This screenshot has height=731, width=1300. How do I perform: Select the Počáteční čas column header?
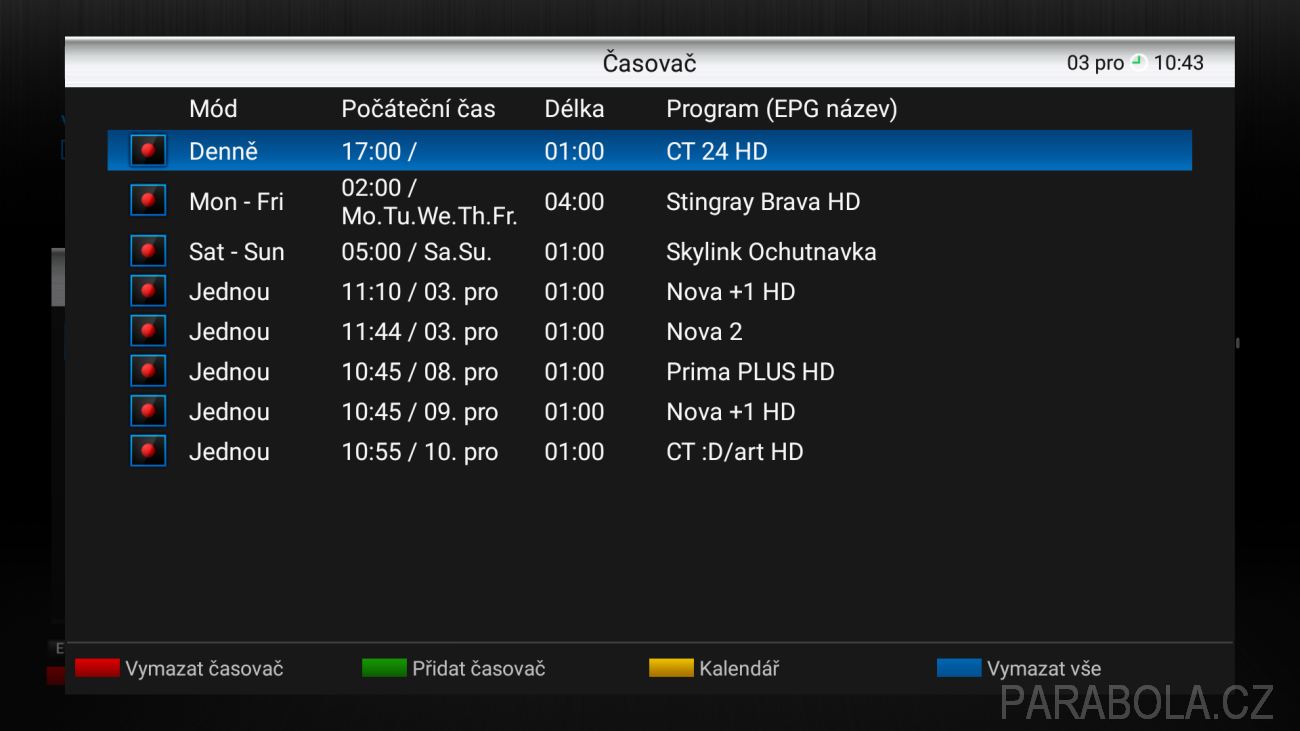point(418,109)
